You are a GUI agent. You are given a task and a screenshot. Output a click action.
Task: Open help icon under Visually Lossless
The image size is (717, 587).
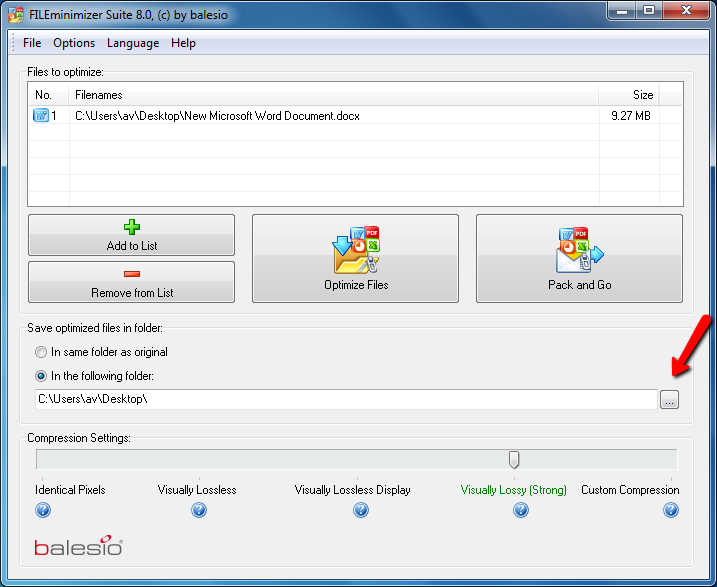[199, 510]
